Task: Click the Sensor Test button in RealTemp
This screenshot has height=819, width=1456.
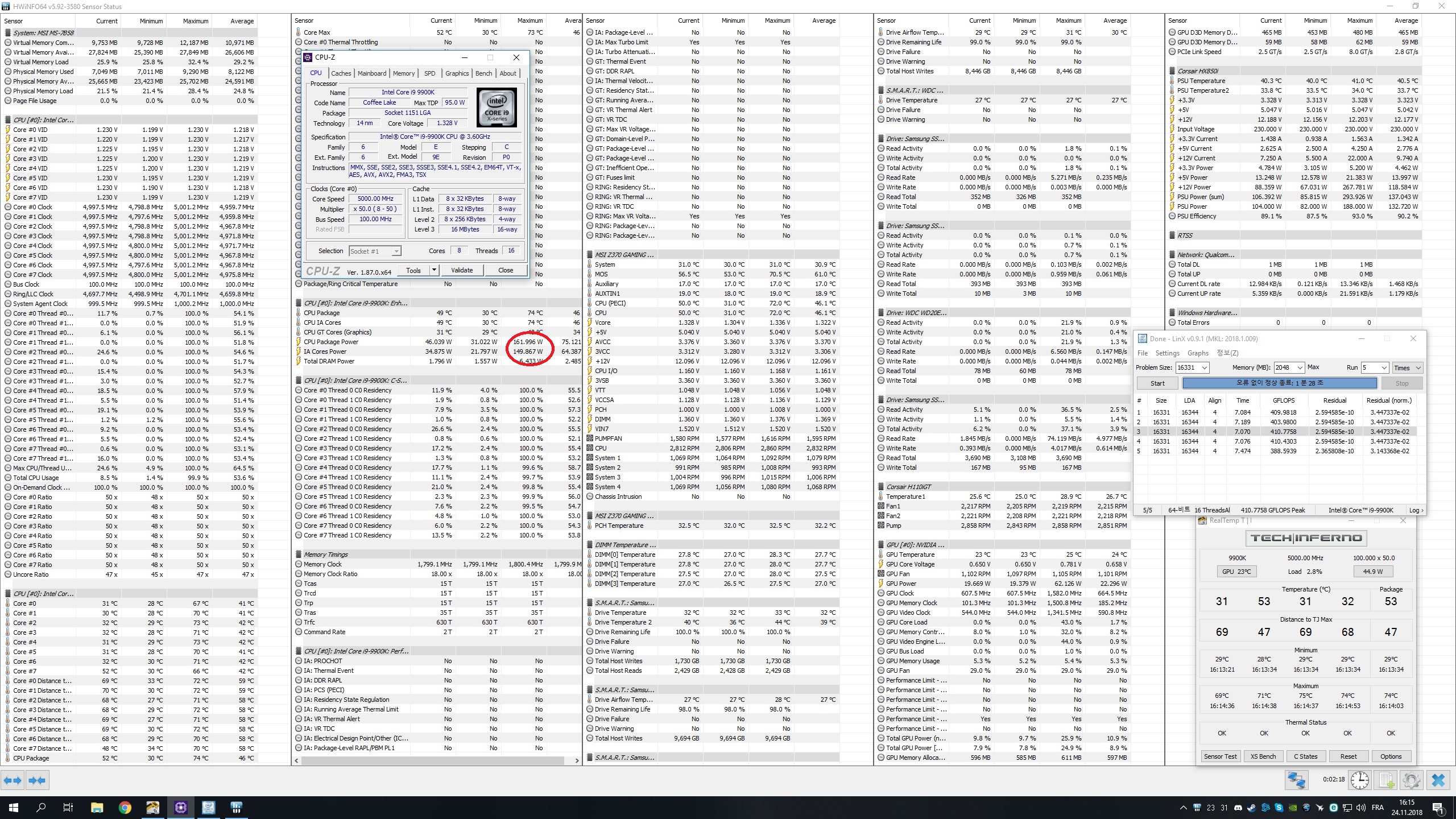Action: (1220, 756)
